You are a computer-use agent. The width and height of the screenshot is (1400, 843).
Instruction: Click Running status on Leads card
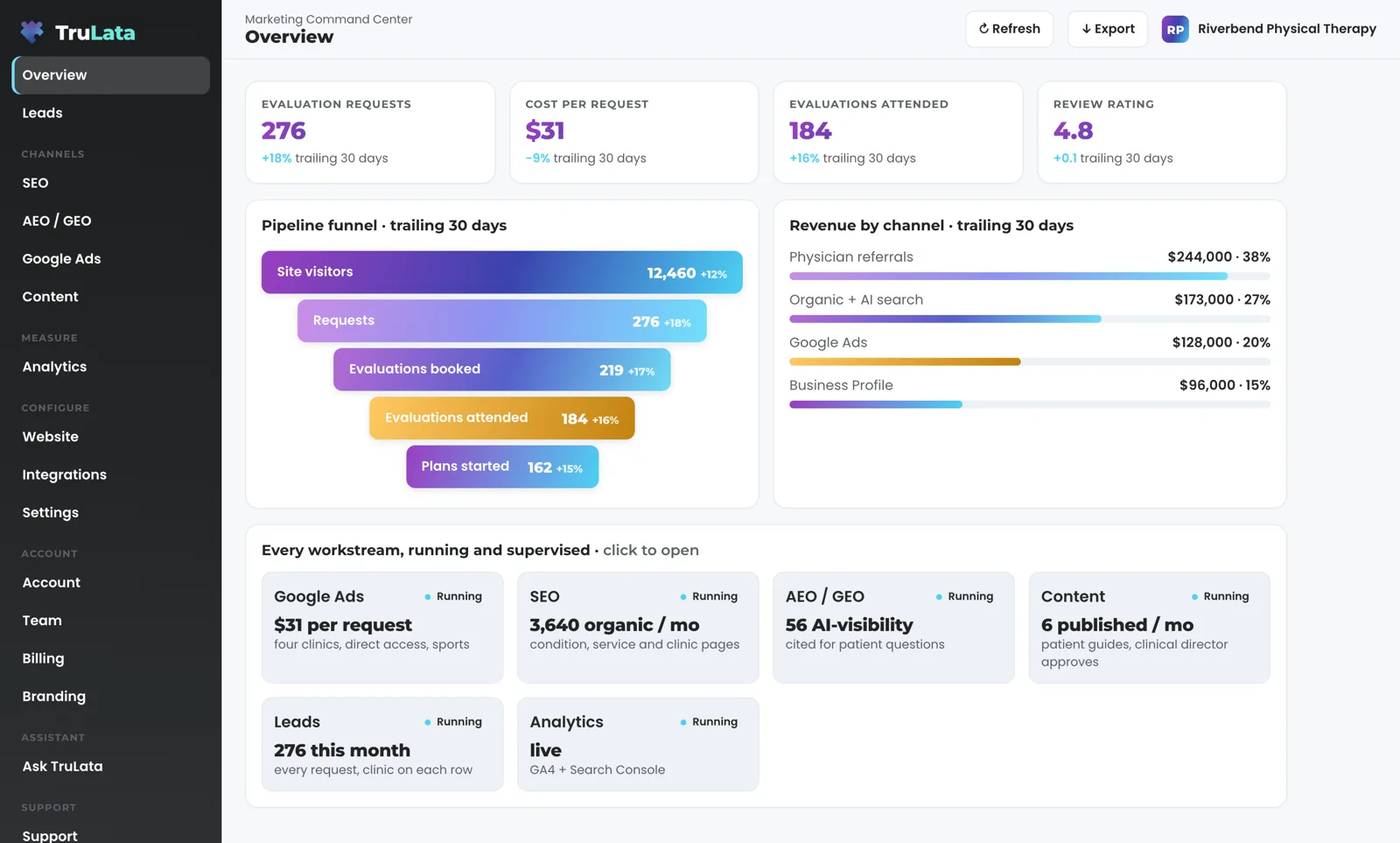(453, 722)
